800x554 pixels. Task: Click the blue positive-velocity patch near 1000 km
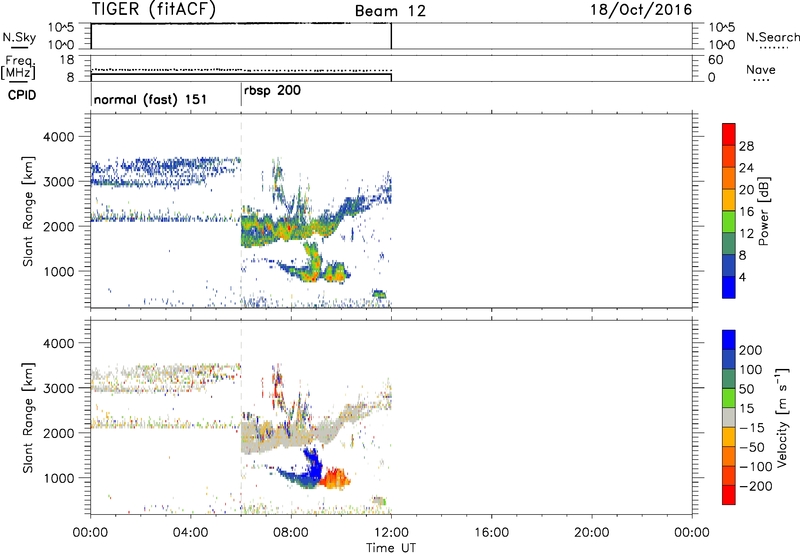click(306, 472)
